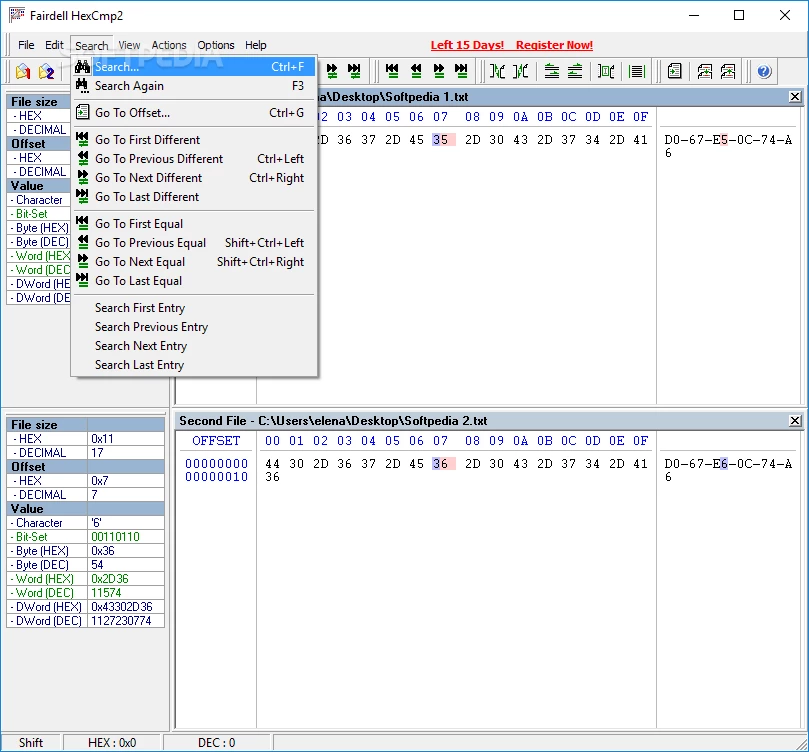This screenshot has width=809, height=752.
Task: Choose Search... from the Search menu
Action: [x=117, y=67]
